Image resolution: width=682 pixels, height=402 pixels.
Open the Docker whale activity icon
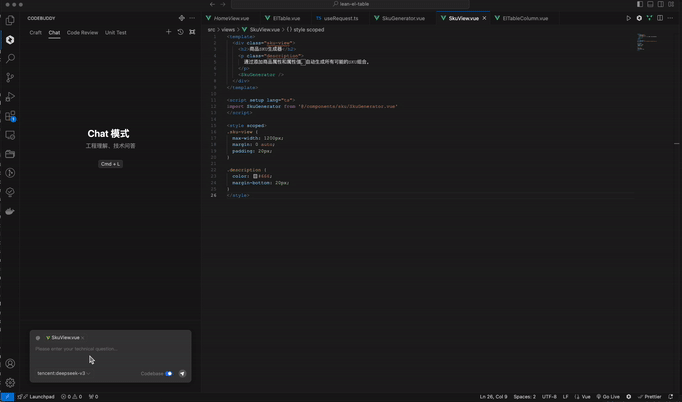(x=10, y=211)
